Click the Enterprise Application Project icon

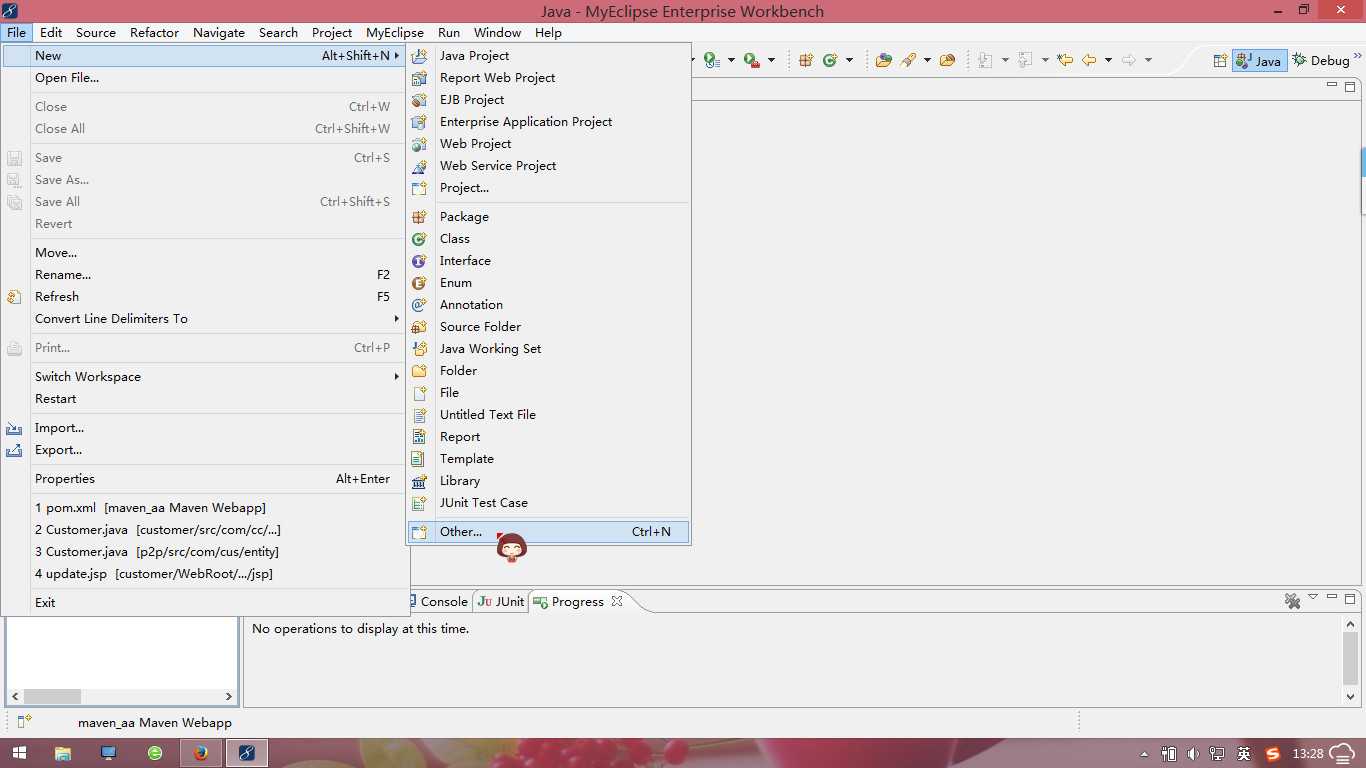click(420, 122)
